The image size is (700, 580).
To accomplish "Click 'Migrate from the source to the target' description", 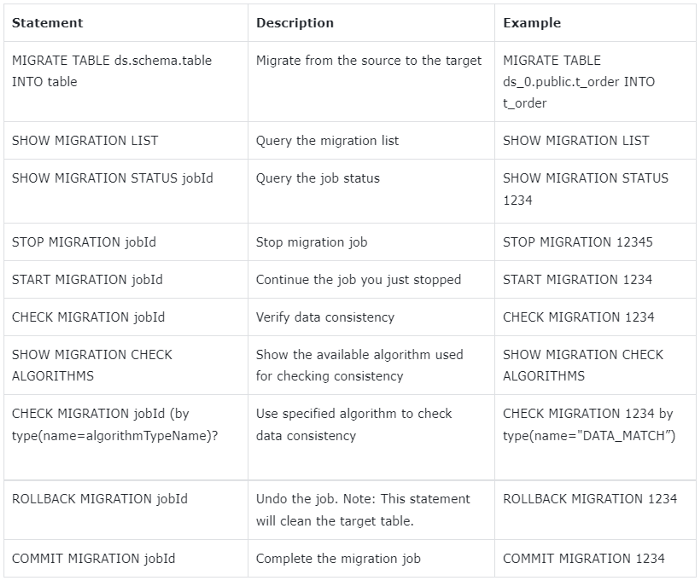I will click(x=369, y=60).
